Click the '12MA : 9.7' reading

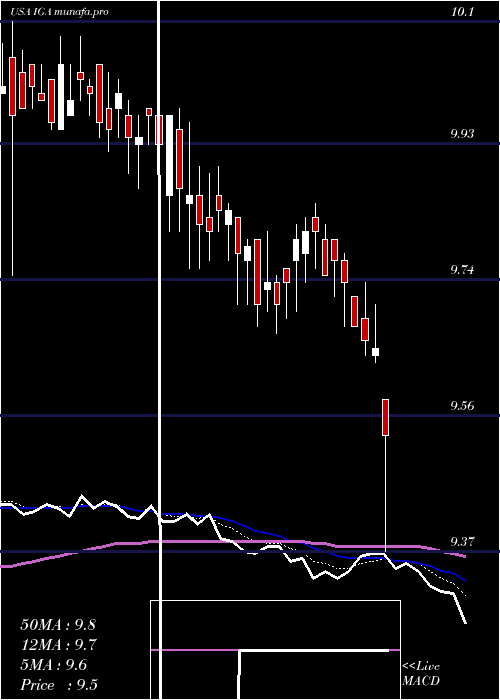(59, 645)
